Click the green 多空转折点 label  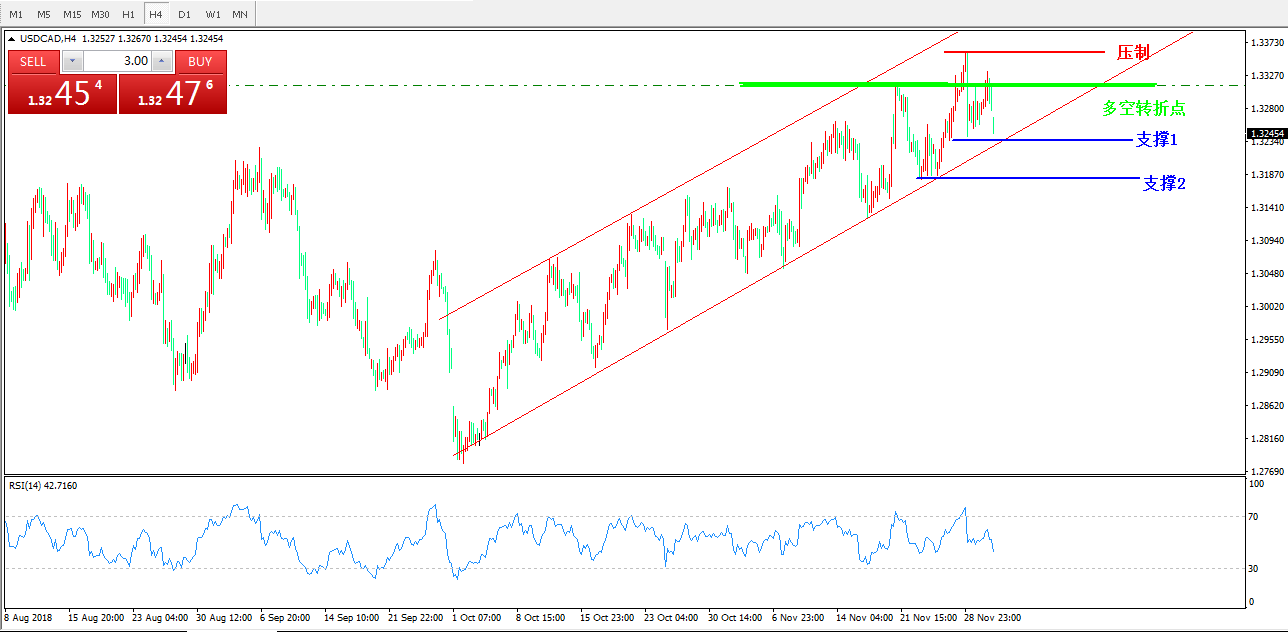point(1143,109)
